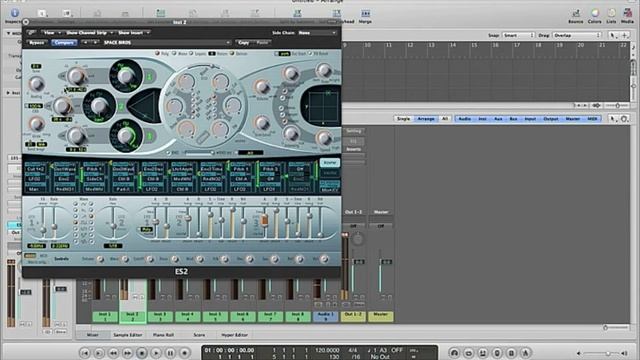Click the fast forward transport button
The image size is (640, 360).
(x=127, y=353)
